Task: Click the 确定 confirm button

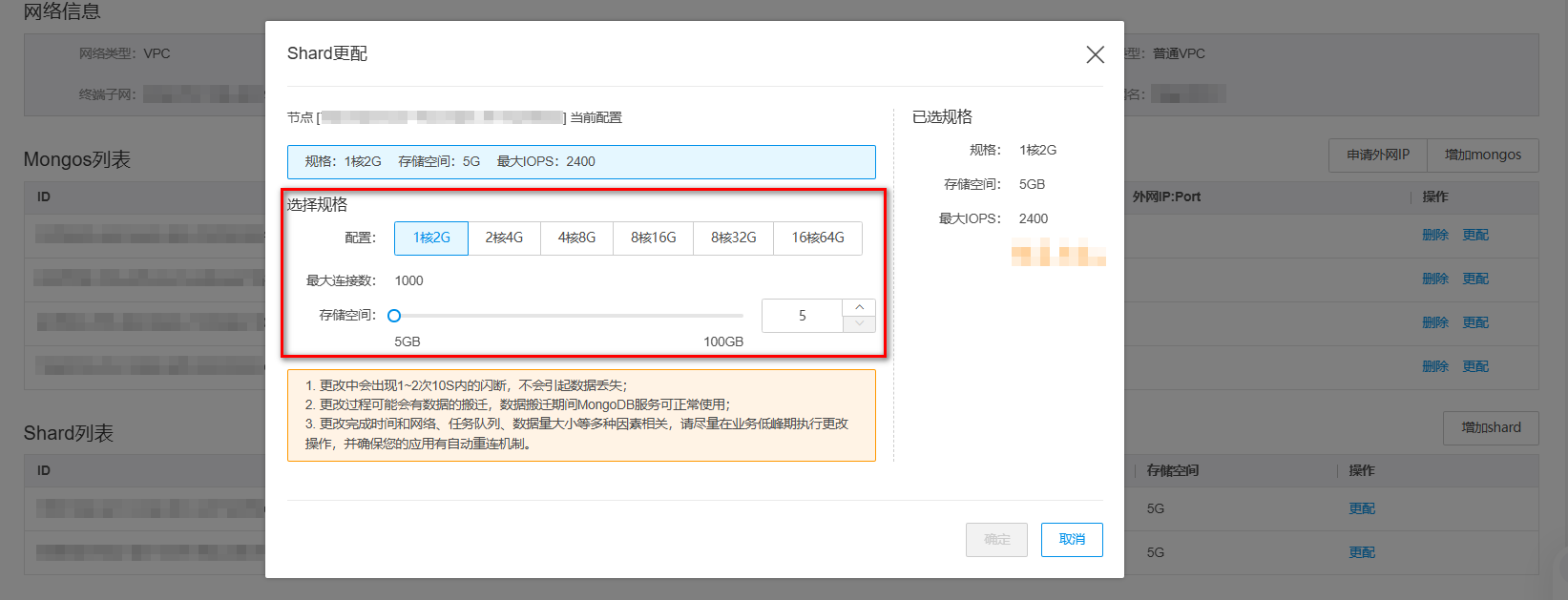Action: pos(996,540)
